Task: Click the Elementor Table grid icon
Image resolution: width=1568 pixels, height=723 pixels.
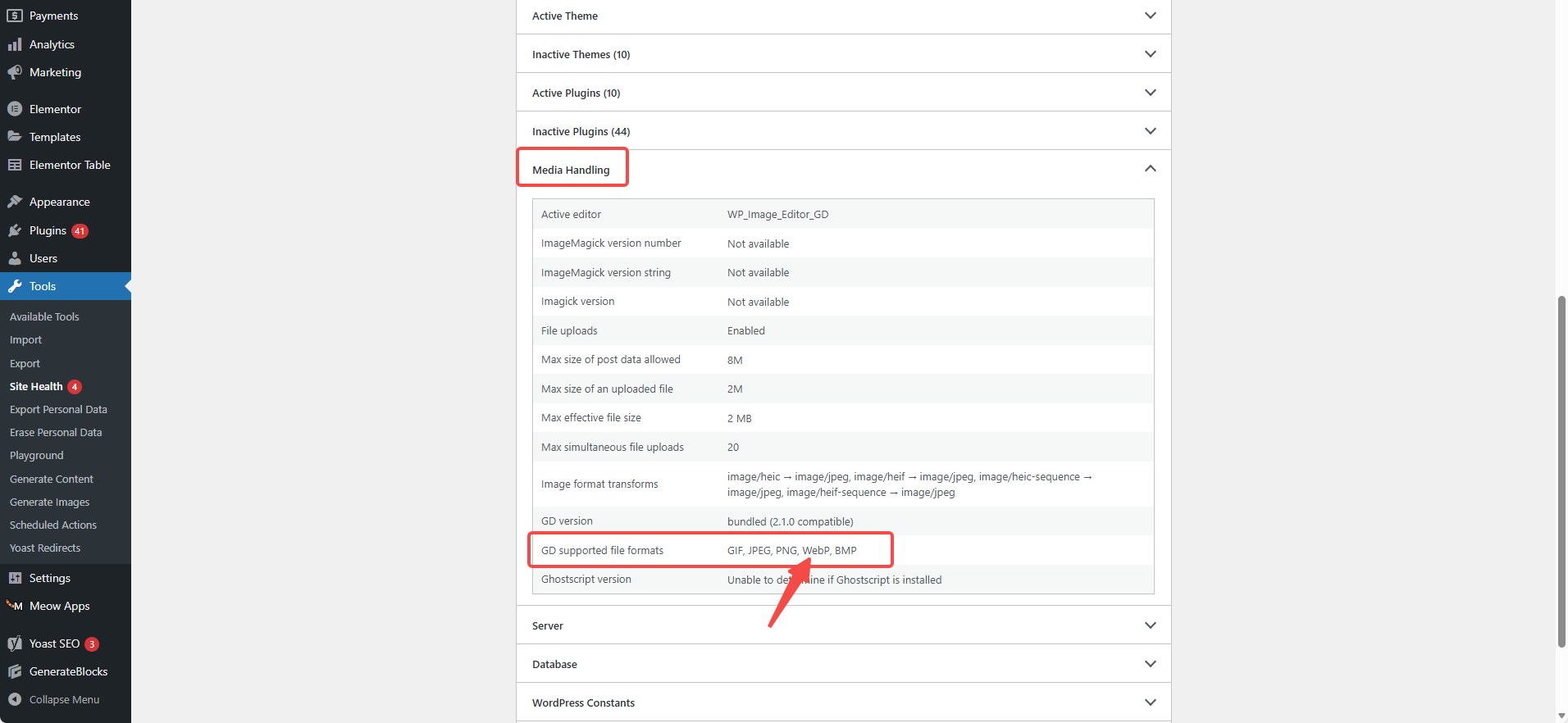Action: [15, 165]
